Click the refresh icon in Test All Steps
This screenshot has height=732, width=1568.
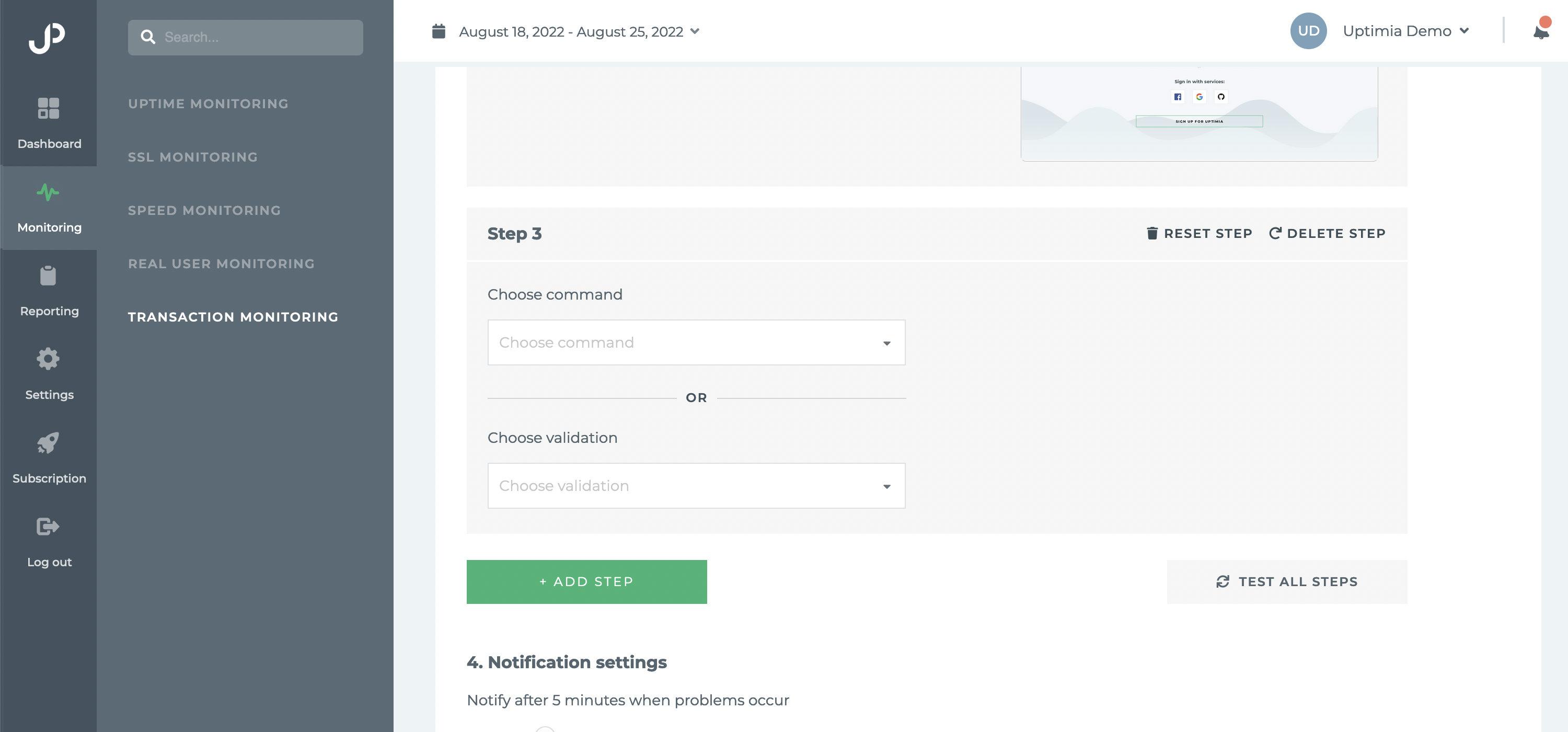[1223, 581]
